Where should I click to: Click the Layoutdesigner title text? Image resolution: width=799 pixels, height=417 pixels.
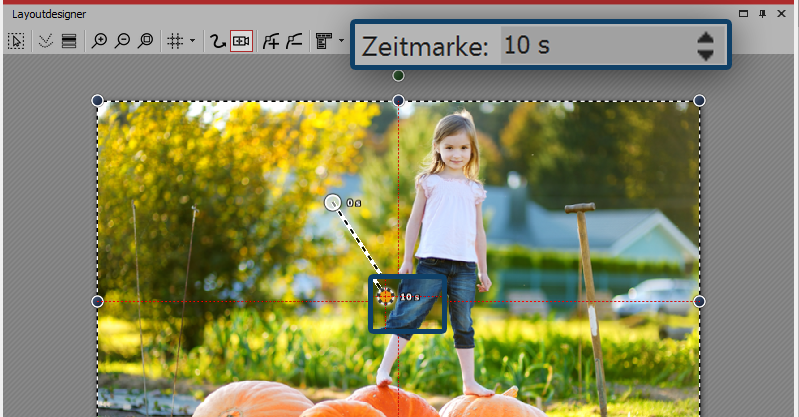pos(49,14)
